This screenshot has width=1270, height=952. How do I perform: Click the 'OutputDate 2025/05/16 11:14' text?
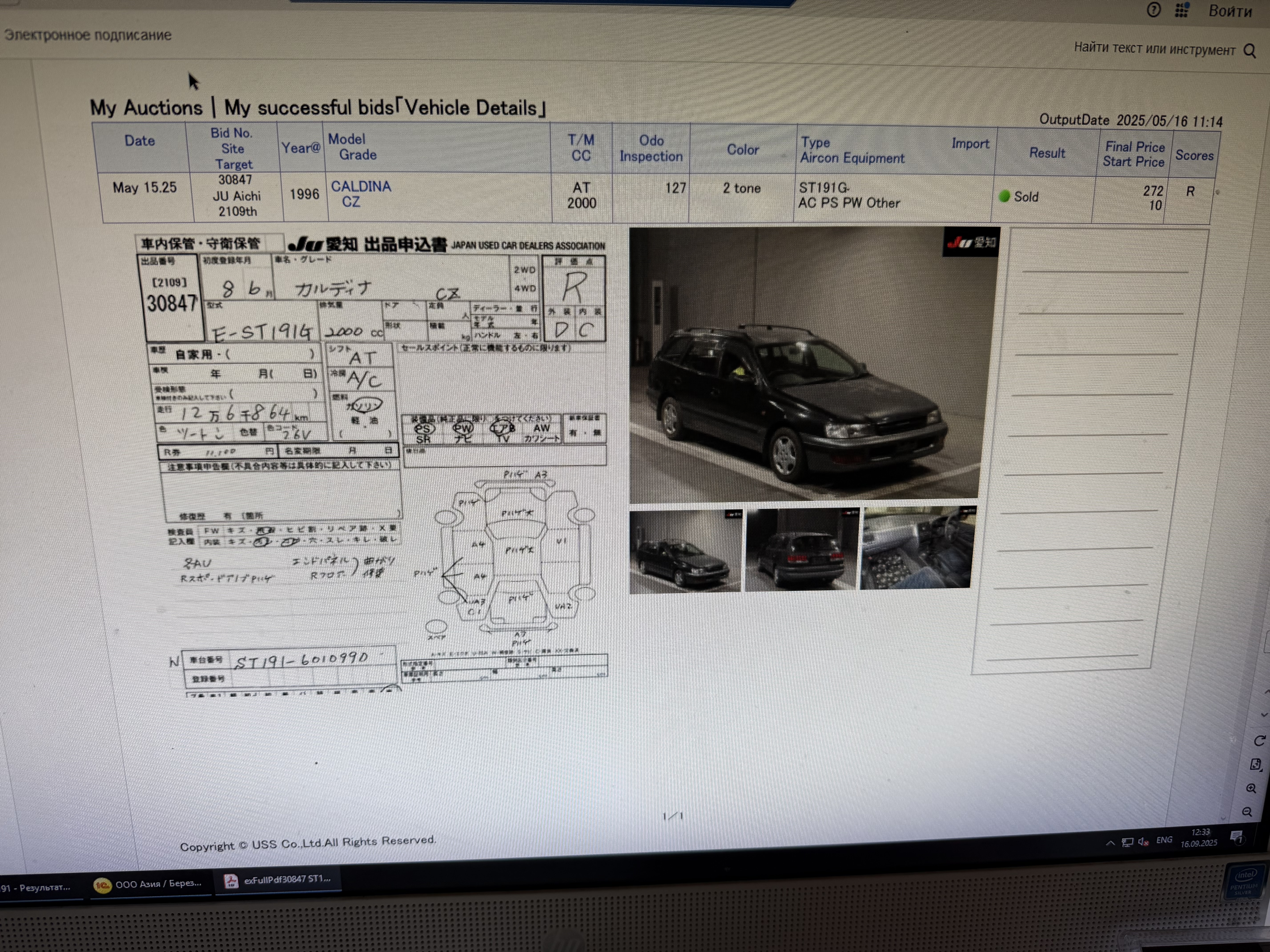point(1131,120)
